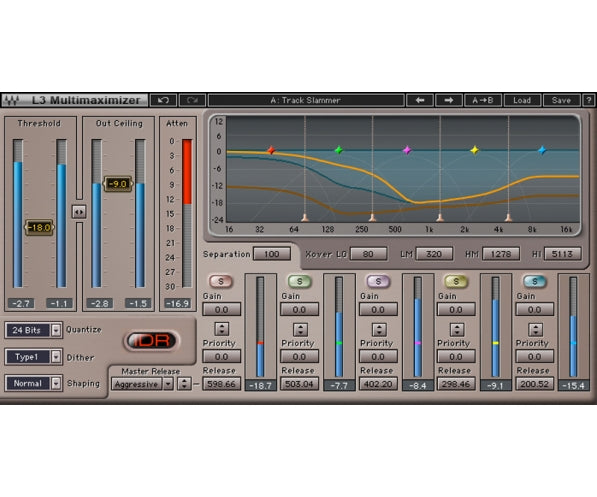This screenshot has width=597, height=497.
Task: Click the green band Priority 0.0 field
Action: pyautogui.click(x=299, y=357)
